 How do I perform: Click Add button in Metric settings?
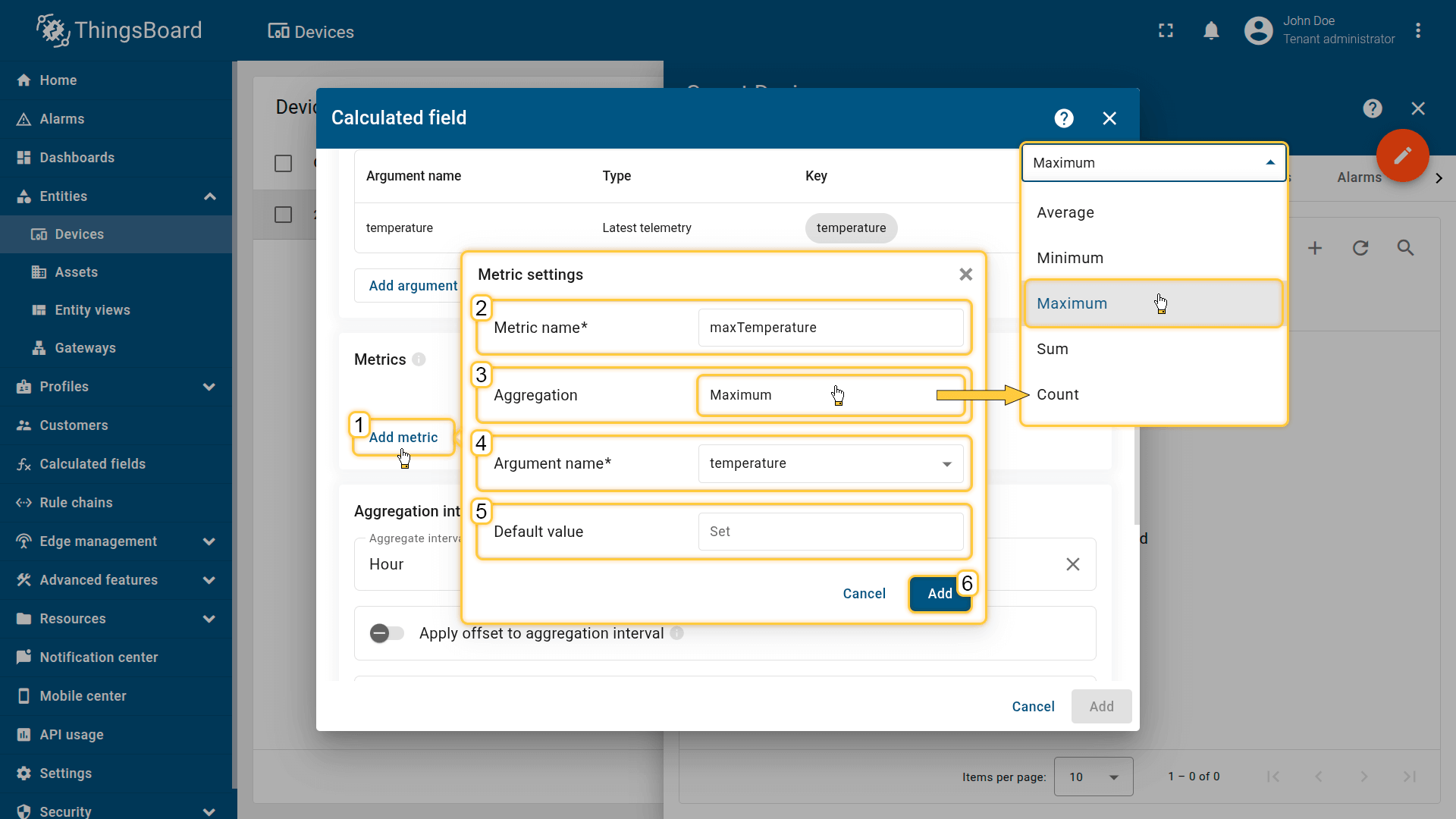tap(939, 594)
